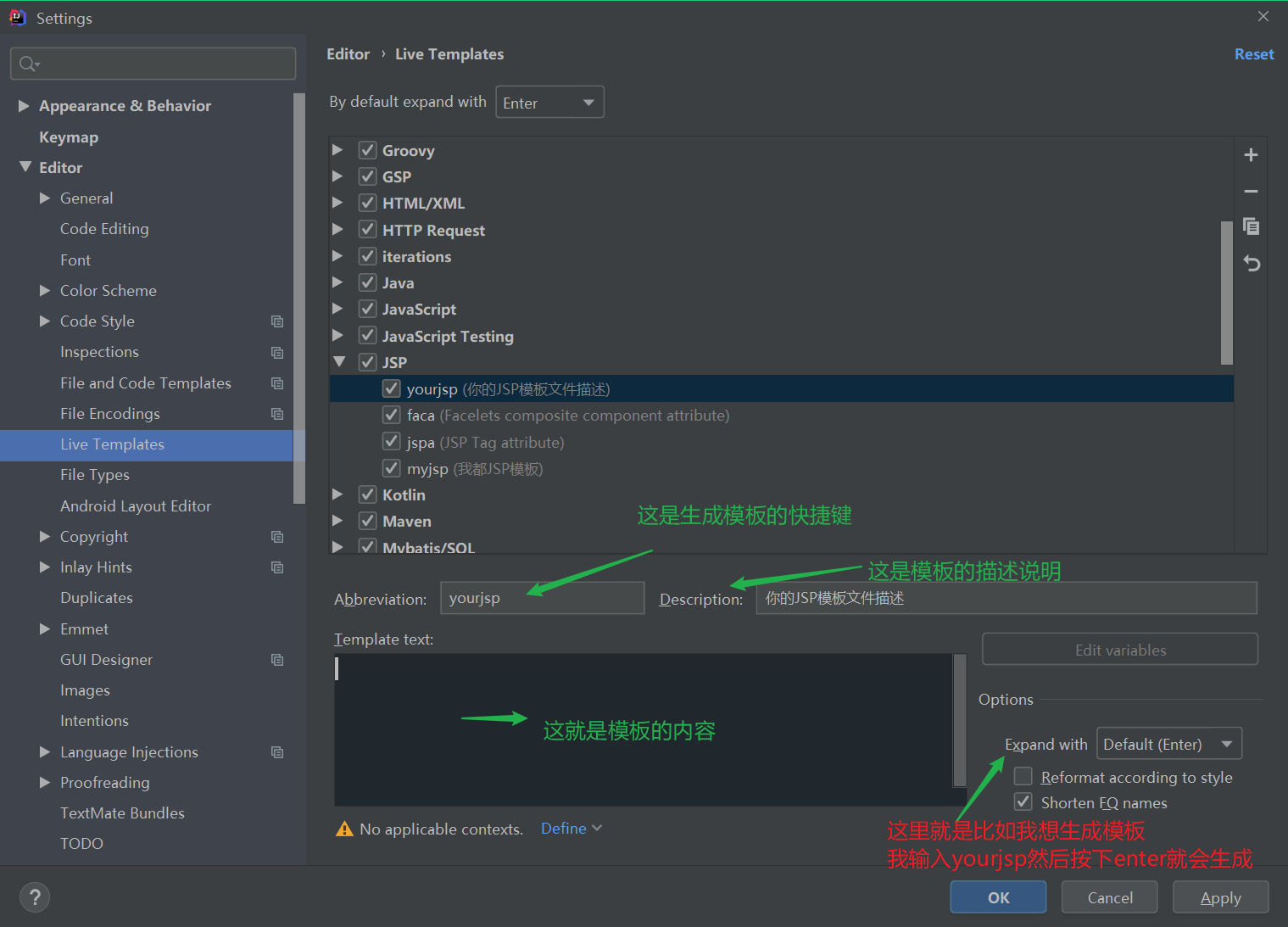Viewport: 1288px width, 927px height.
Task: Click the add template plus icon
Action: (x=1251, y=155)
